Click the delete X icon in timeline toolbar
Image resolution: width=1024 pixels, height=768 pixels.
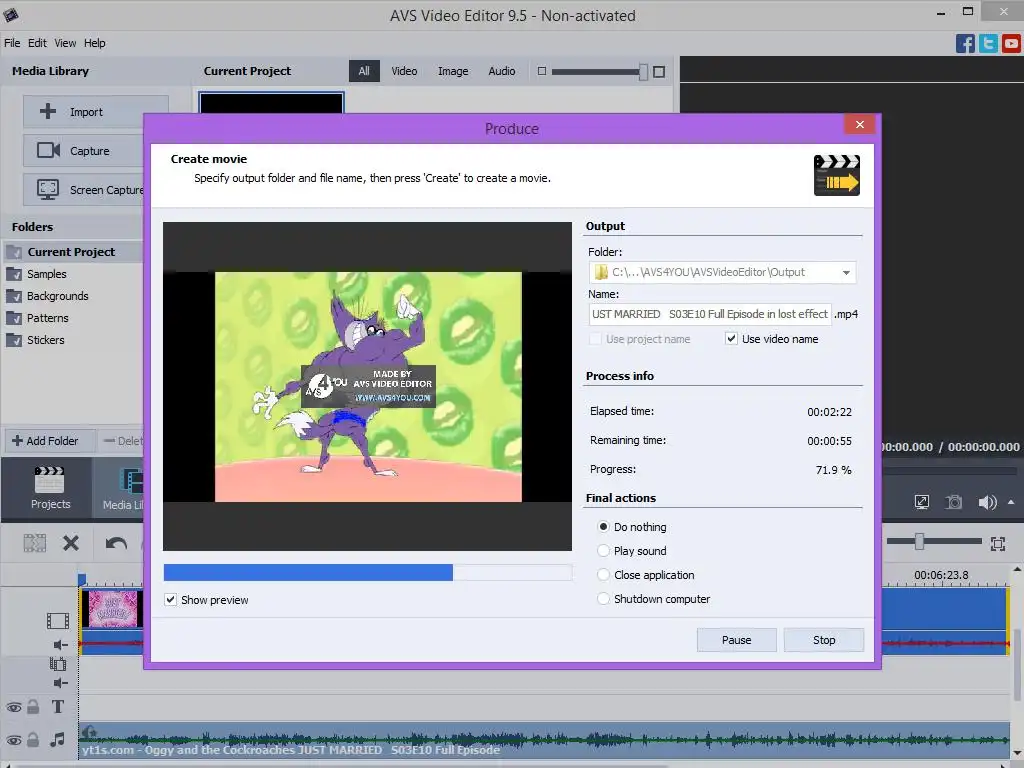pyautogui.click(x=71, y=543)
